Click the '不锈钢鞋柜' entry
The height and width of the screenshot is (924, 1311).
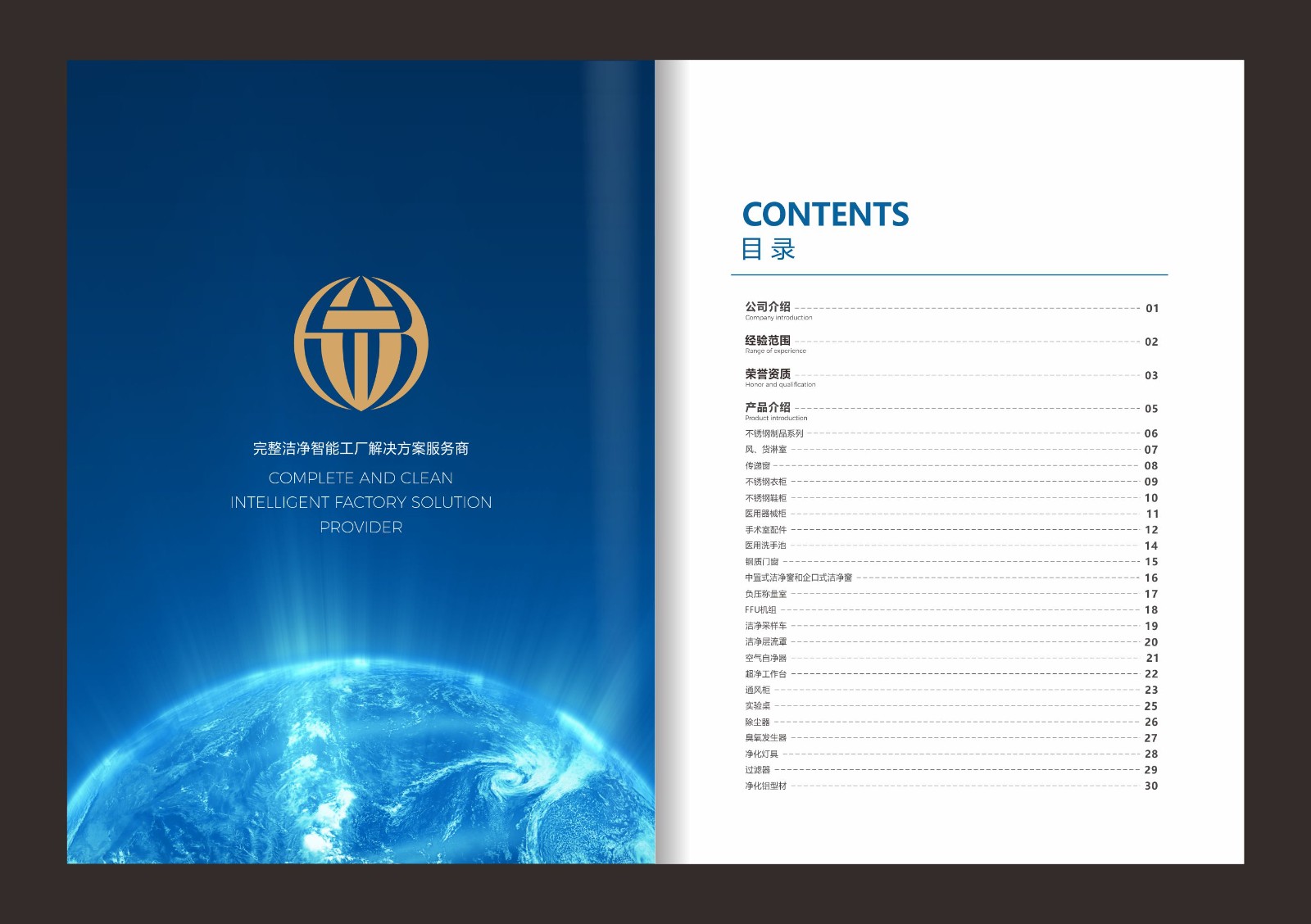point(765,498)
